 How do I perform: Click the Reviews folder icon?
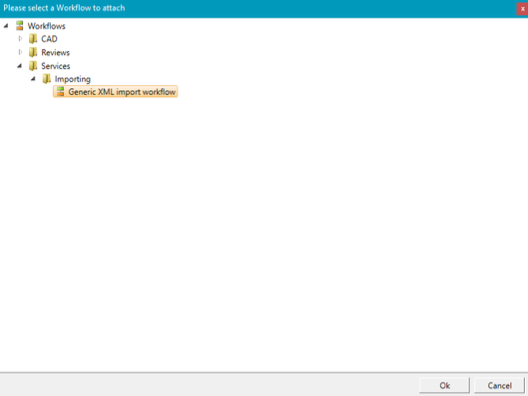(33, 53)
